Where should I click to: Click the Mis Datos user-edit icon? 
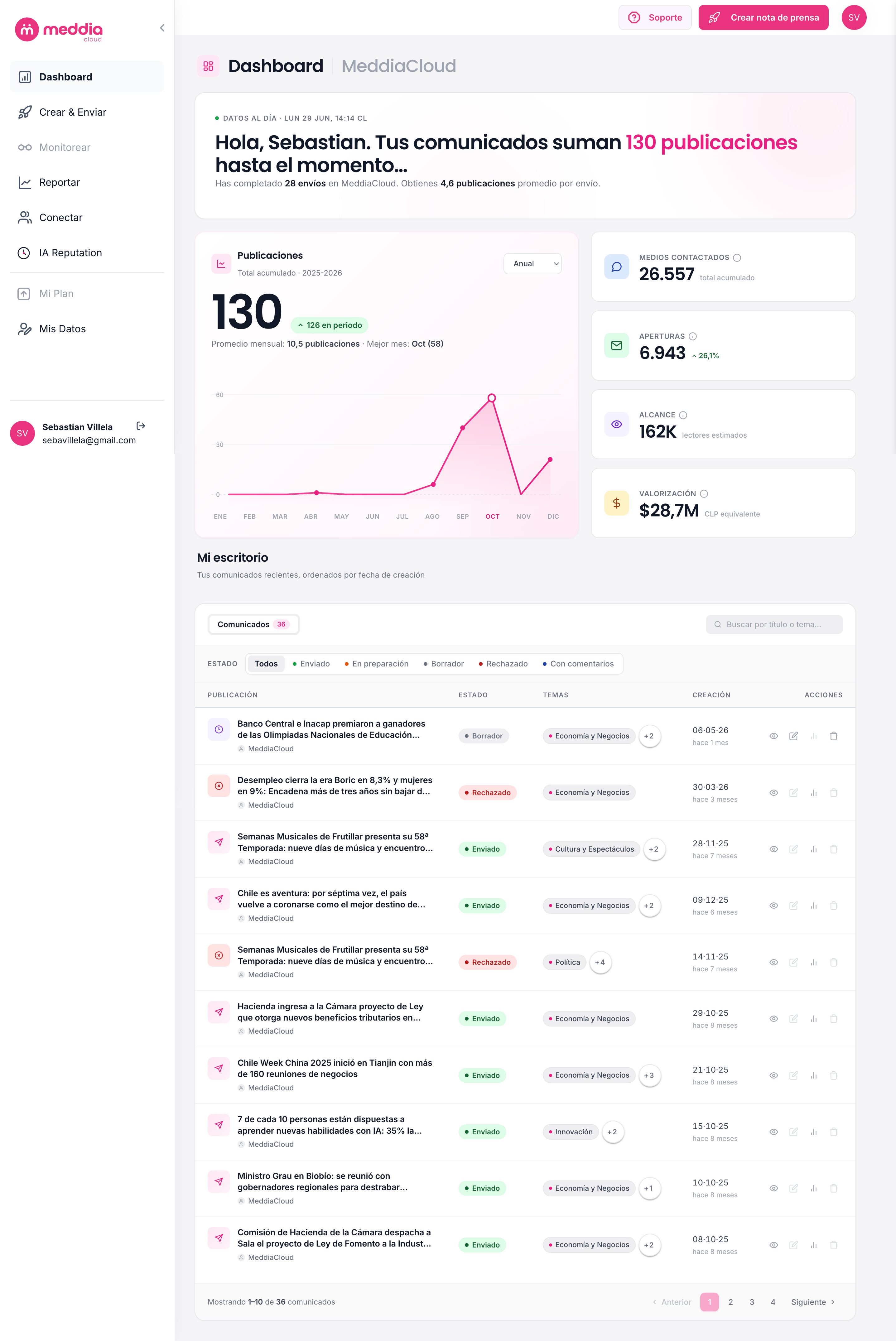point(24,329)
